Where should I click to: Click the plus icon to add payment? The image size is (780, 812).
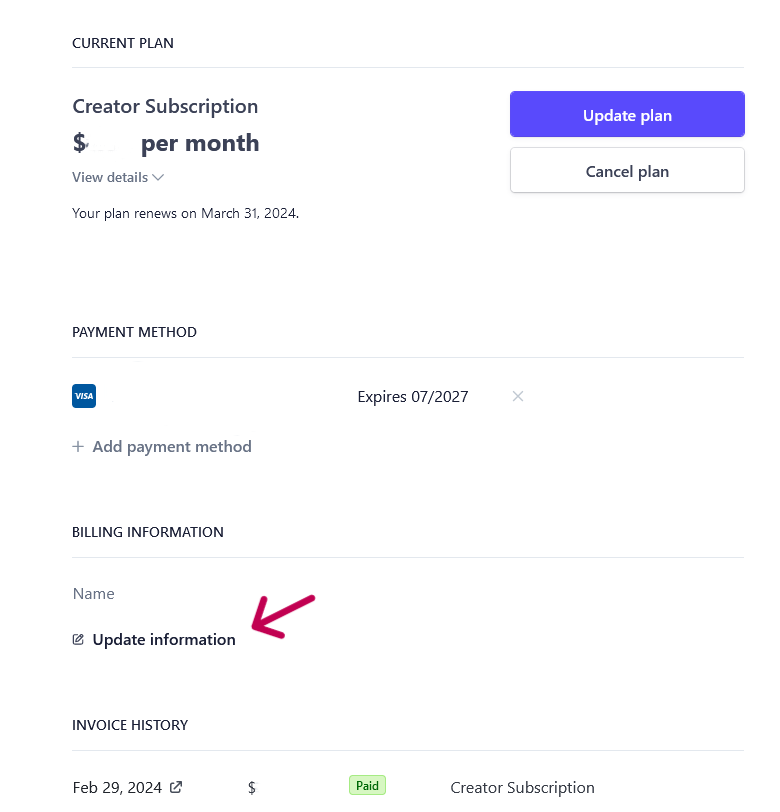tap(78, 446)
